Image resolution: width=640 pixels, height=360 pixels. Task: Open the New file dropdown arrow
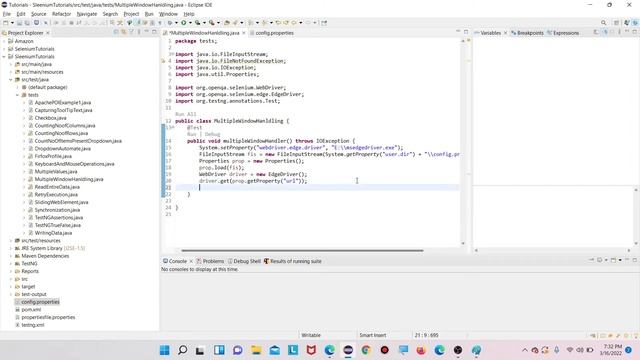pyautogui.click(x=12, y=23)
